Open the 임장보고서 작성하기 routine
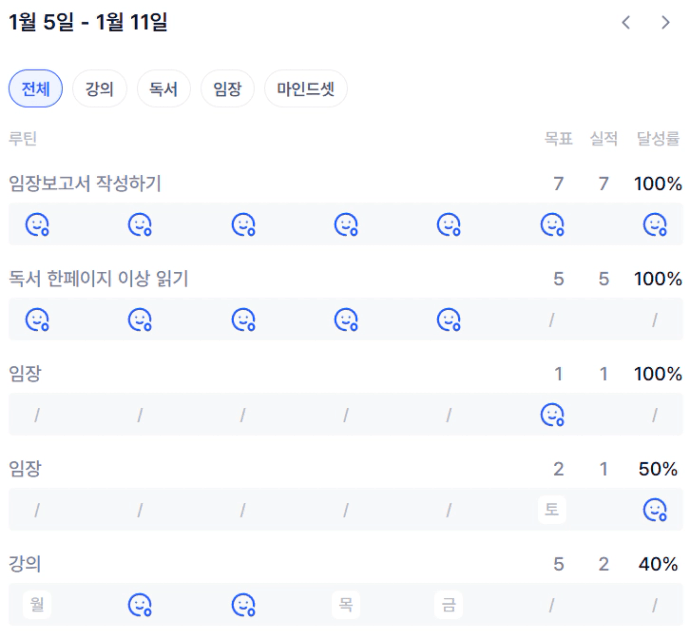 coord(85,183)
